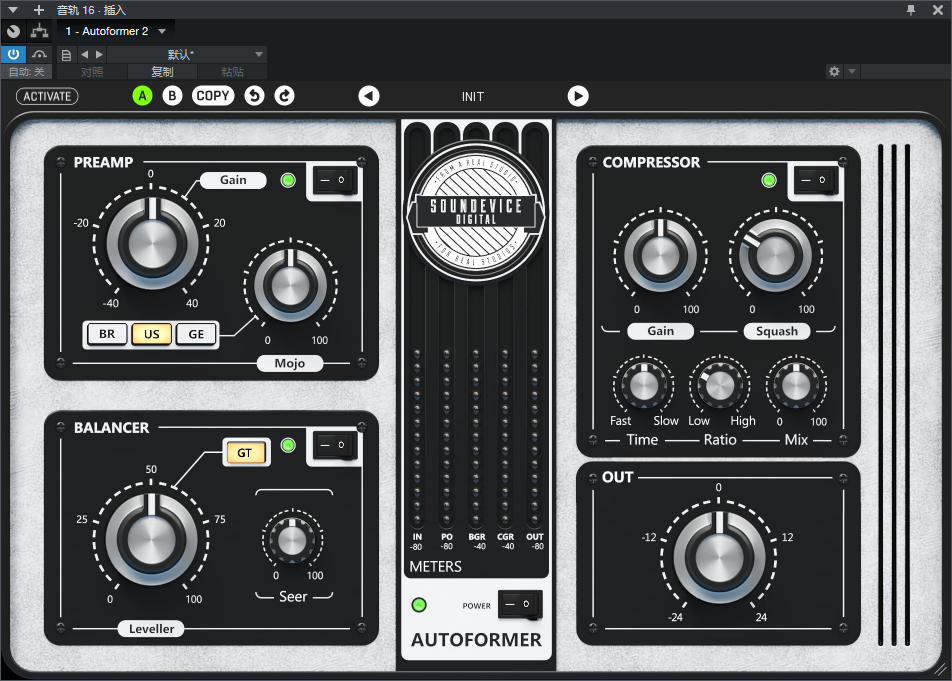
Task: Select the GE preamp model
Action: click(196, 334)
